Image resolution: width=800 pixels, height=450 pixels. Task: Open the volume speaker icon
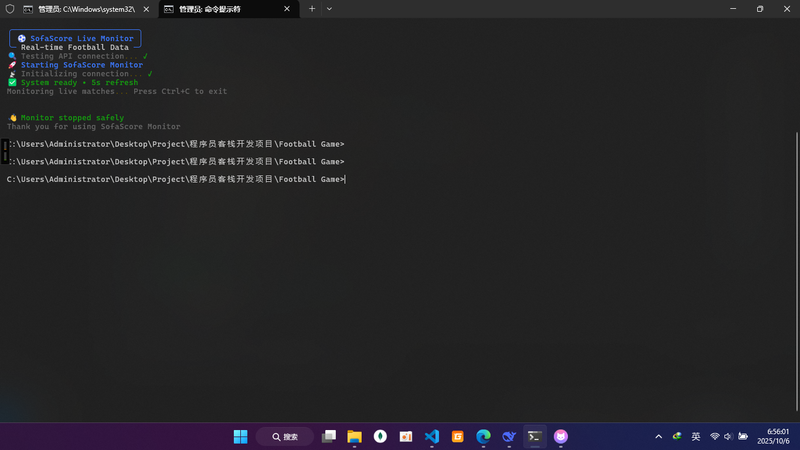coord(728,437)
